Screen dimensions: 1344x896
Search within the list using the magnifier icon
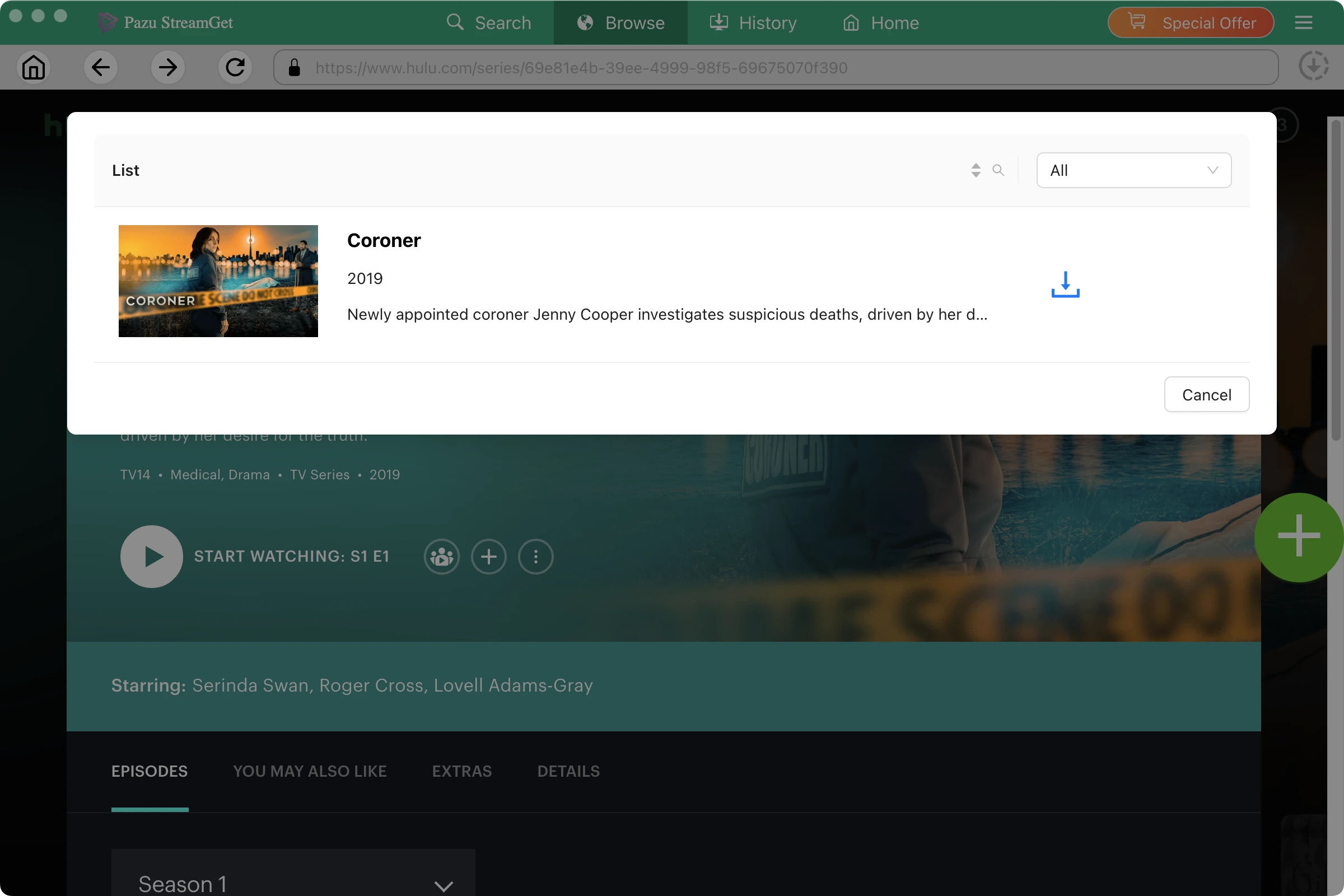click(x=998, y=170)
